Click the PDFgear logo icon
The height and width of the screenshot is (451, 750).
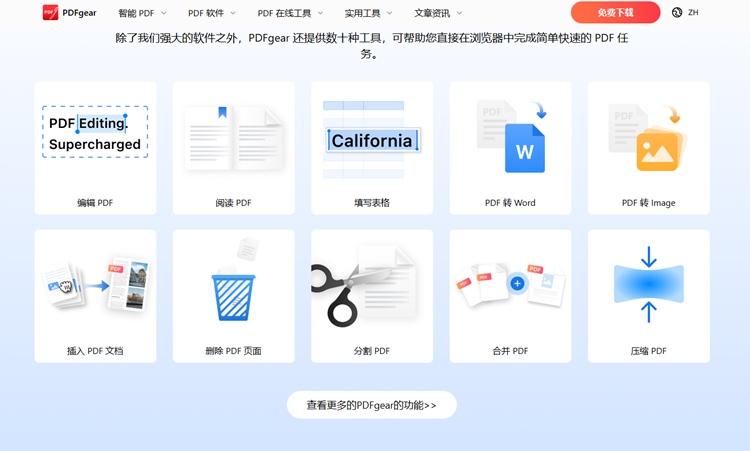point(50,13)
